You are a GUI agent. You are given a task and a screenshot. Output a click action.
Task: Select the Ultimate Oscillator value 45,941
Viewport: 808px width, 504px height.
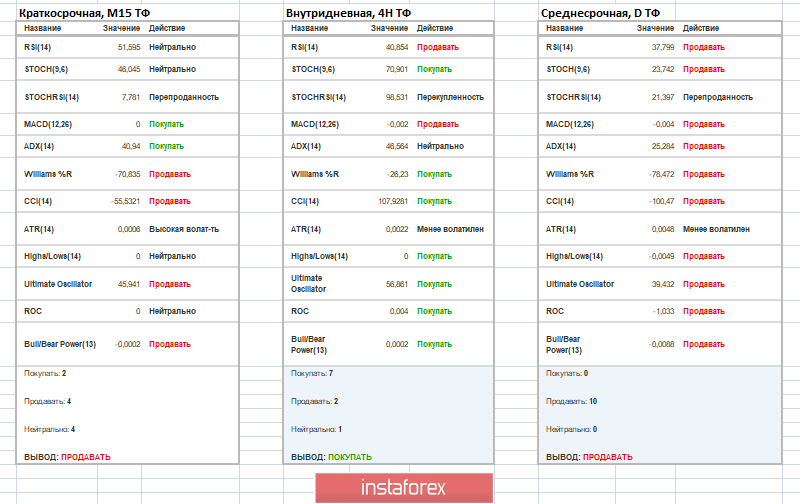pyautogui.click(x=129, y=284)
